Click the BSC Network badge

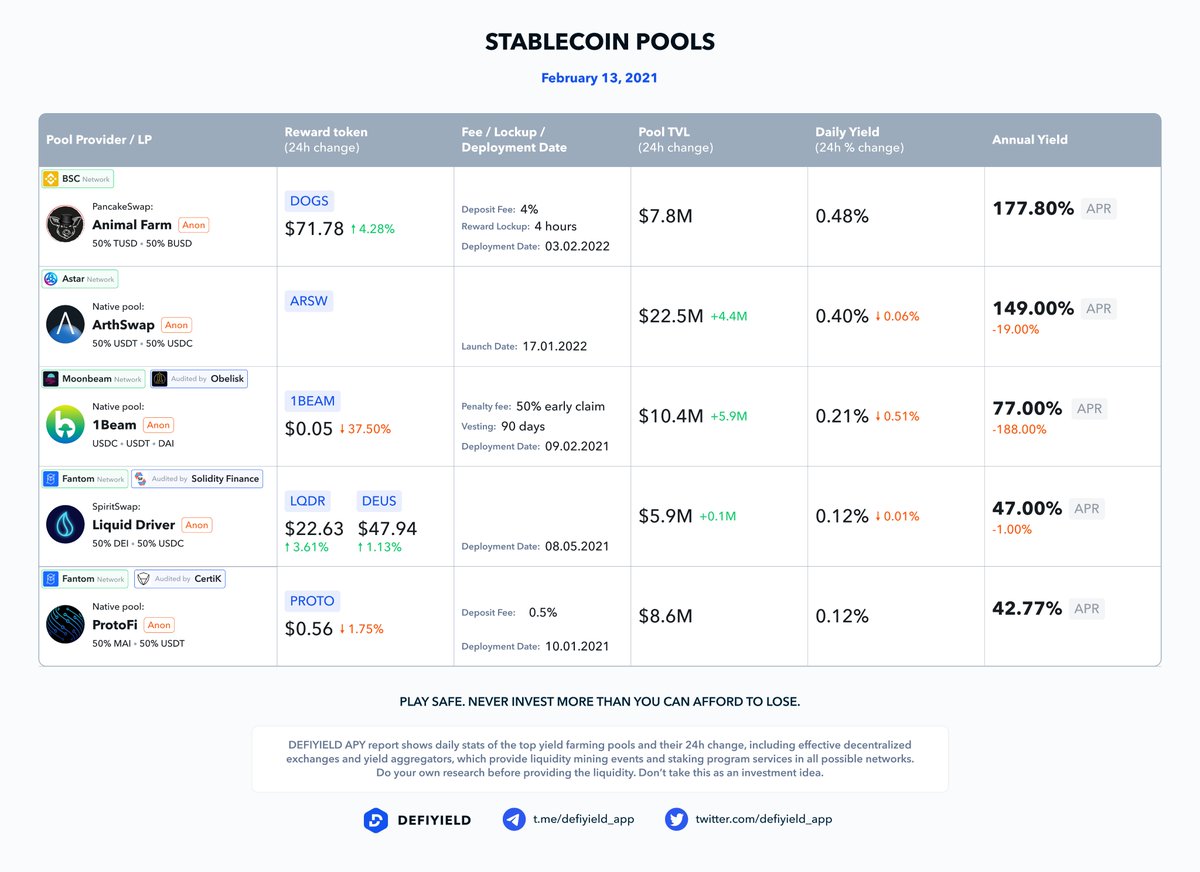tap(77, 179)
